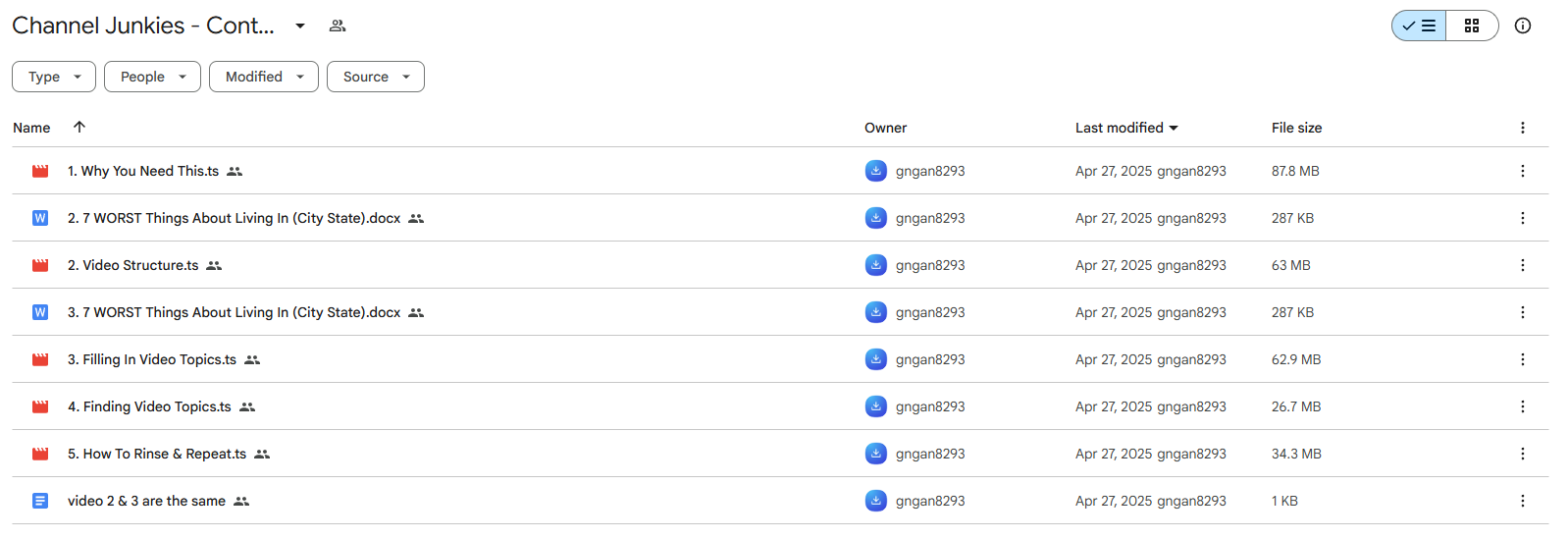Switch to grid layout view
Viewport: 1568px width, 539px height.
(1472, 26)
